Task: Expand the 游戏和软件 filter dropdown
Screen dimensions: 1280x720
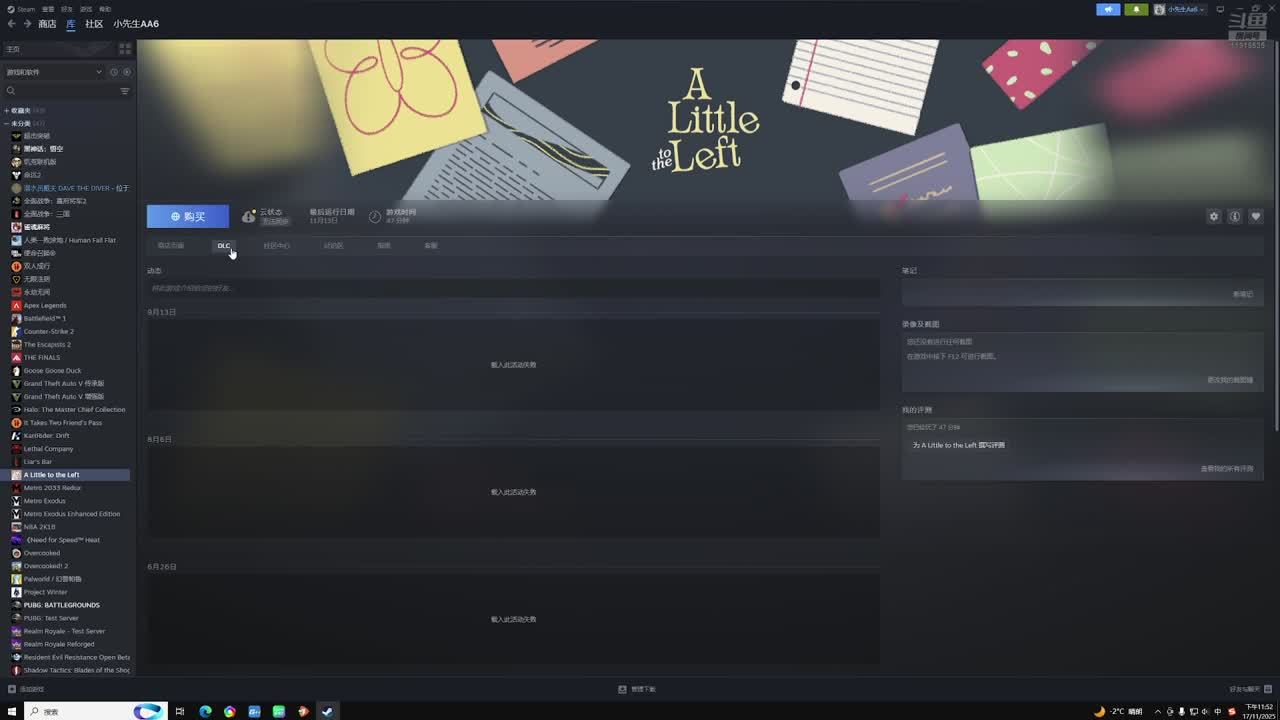Action: coord(54,72)
